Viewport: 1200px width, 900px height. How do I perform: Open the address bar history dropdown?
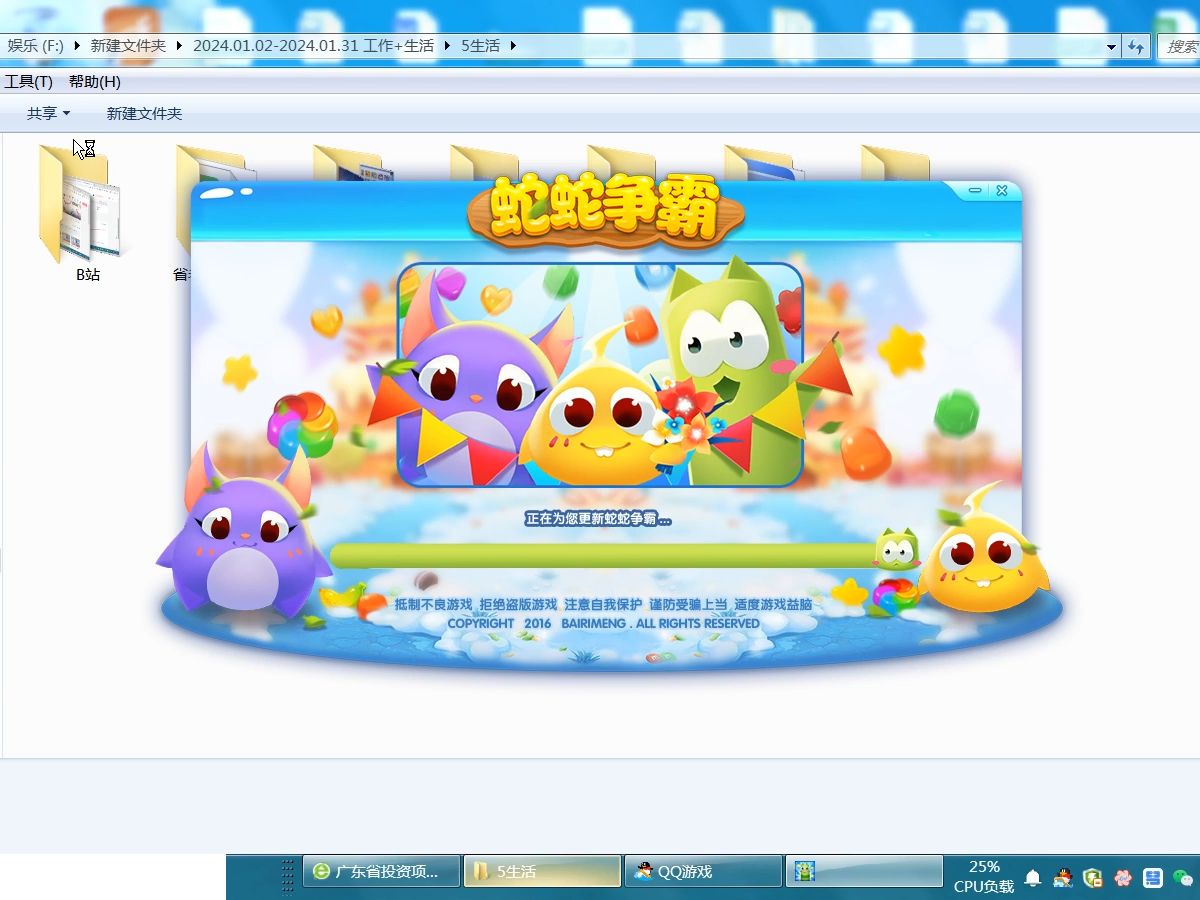point(1111,47)
